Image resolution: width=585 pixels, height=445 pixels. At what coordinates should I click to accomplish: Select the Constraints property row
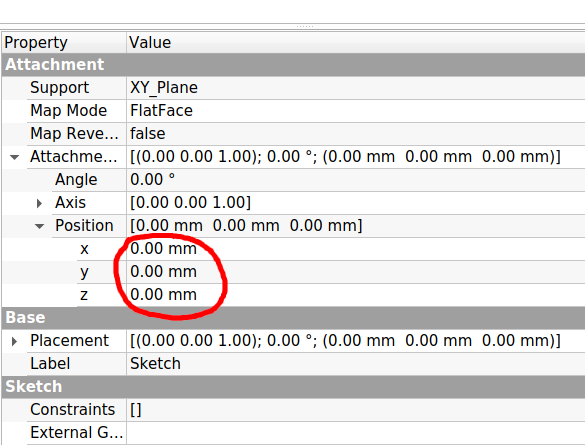[293, 410]
